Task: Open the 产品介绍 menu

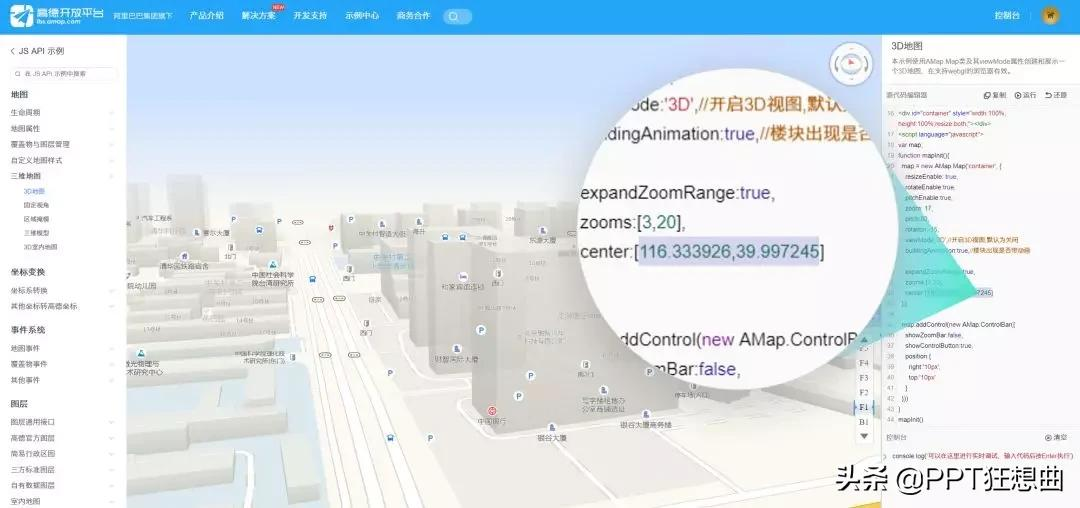Action: click(x=207, y=15)
